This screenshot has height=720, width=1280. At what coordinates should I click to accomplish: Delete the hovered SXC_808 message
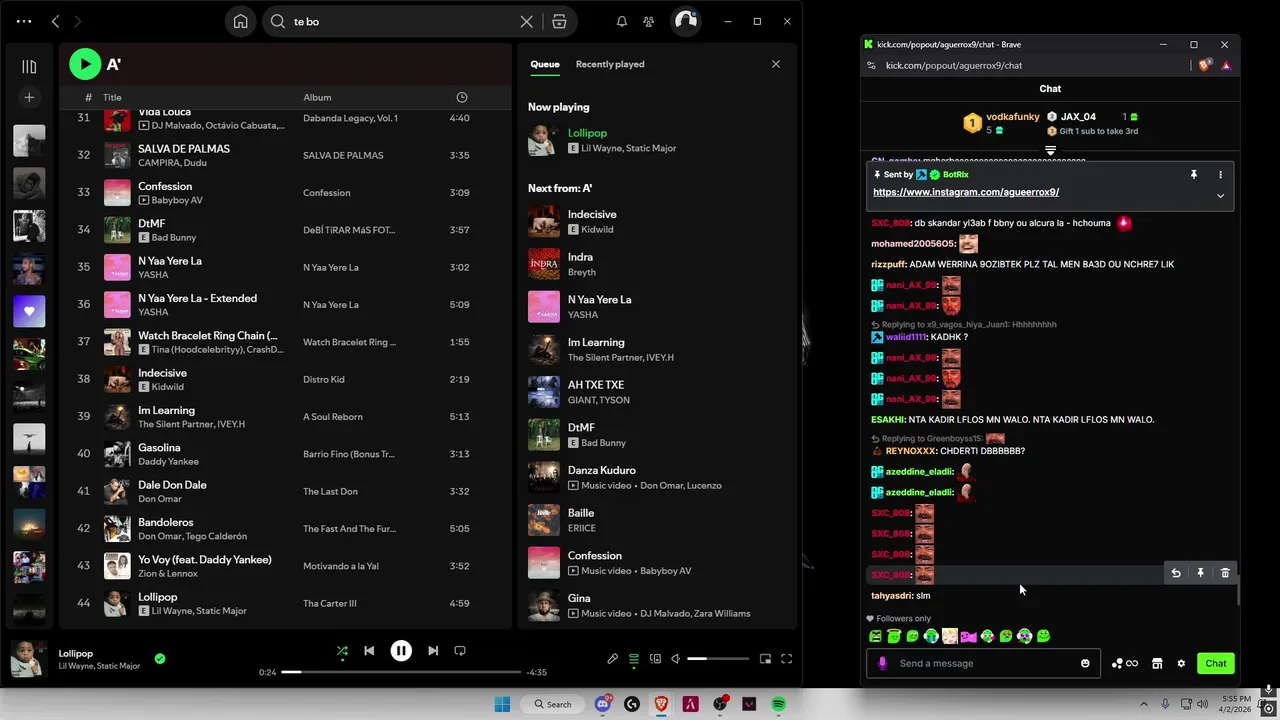pos(1225,573)
